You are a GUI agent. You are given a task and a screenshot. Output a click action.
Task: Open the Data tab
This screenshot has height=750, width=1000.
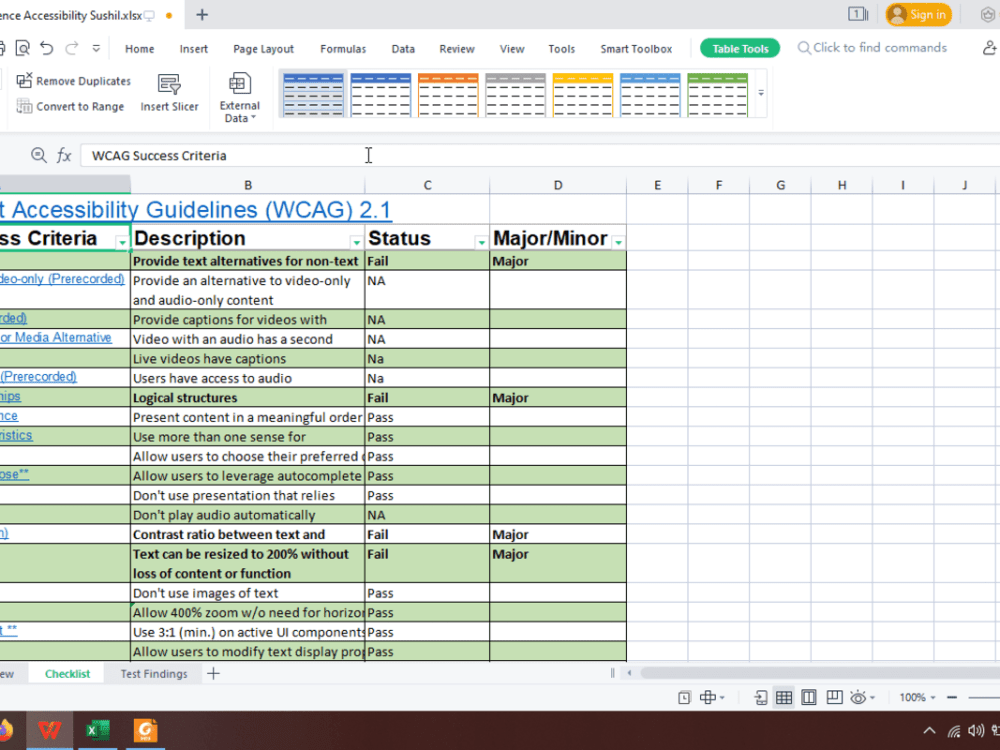coord(403,49)
